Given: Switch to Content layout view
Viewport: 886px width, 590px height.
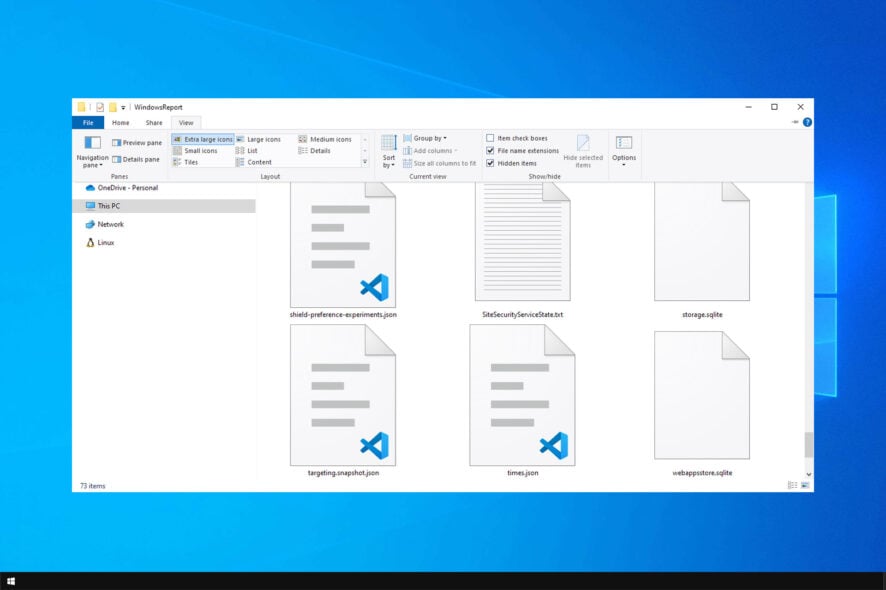Looking at the screenshot, I should pyautogui.click(x=258, y=162).
